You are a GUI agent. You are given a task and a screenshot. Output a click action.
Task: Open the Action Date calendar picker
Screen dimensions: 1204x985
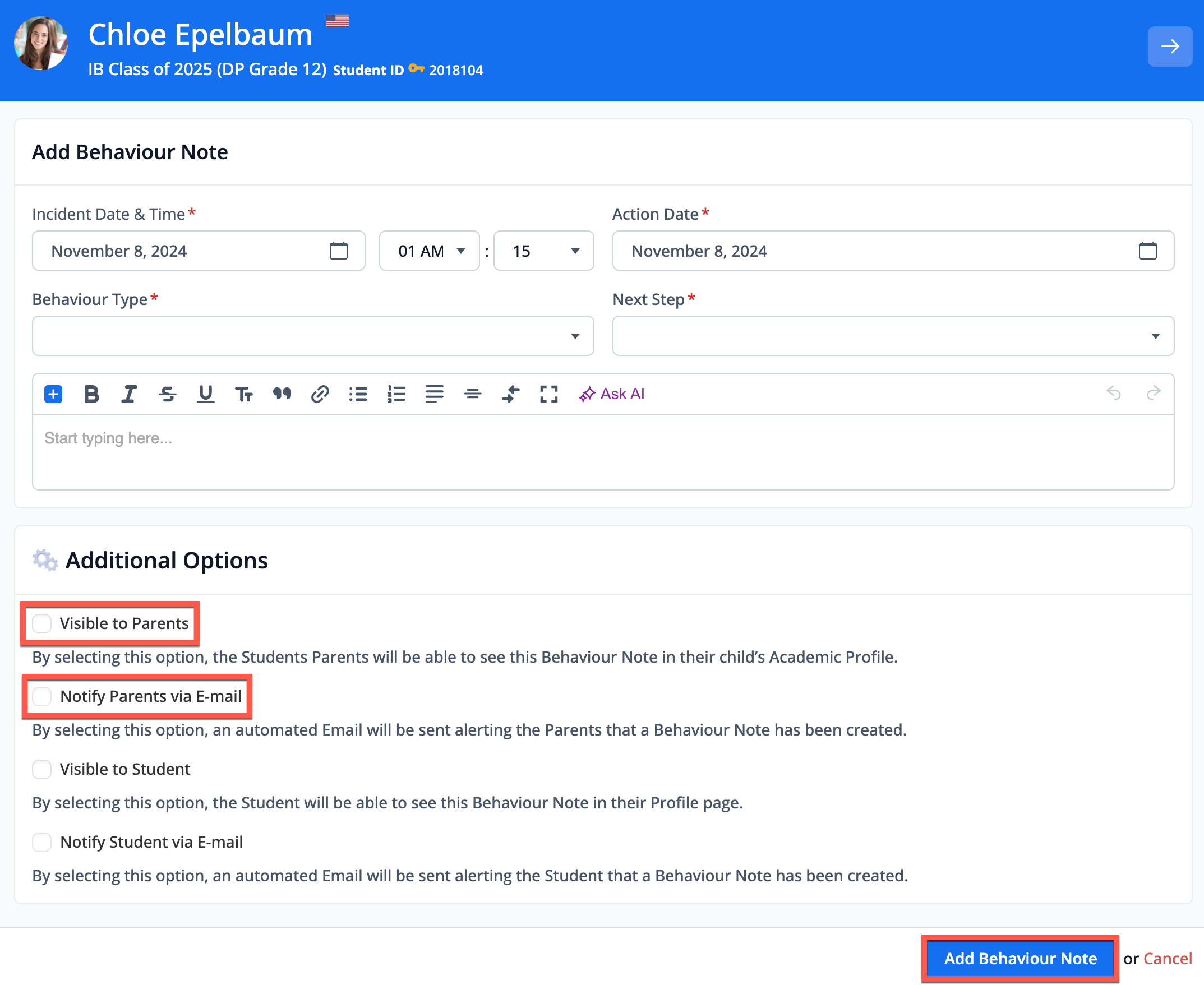(x=1147, y=251)
